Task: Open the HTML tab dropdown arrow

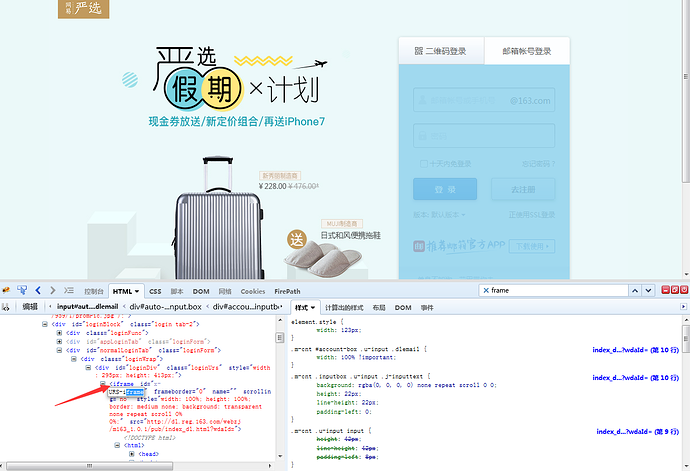Action: (x=137, y=291)
